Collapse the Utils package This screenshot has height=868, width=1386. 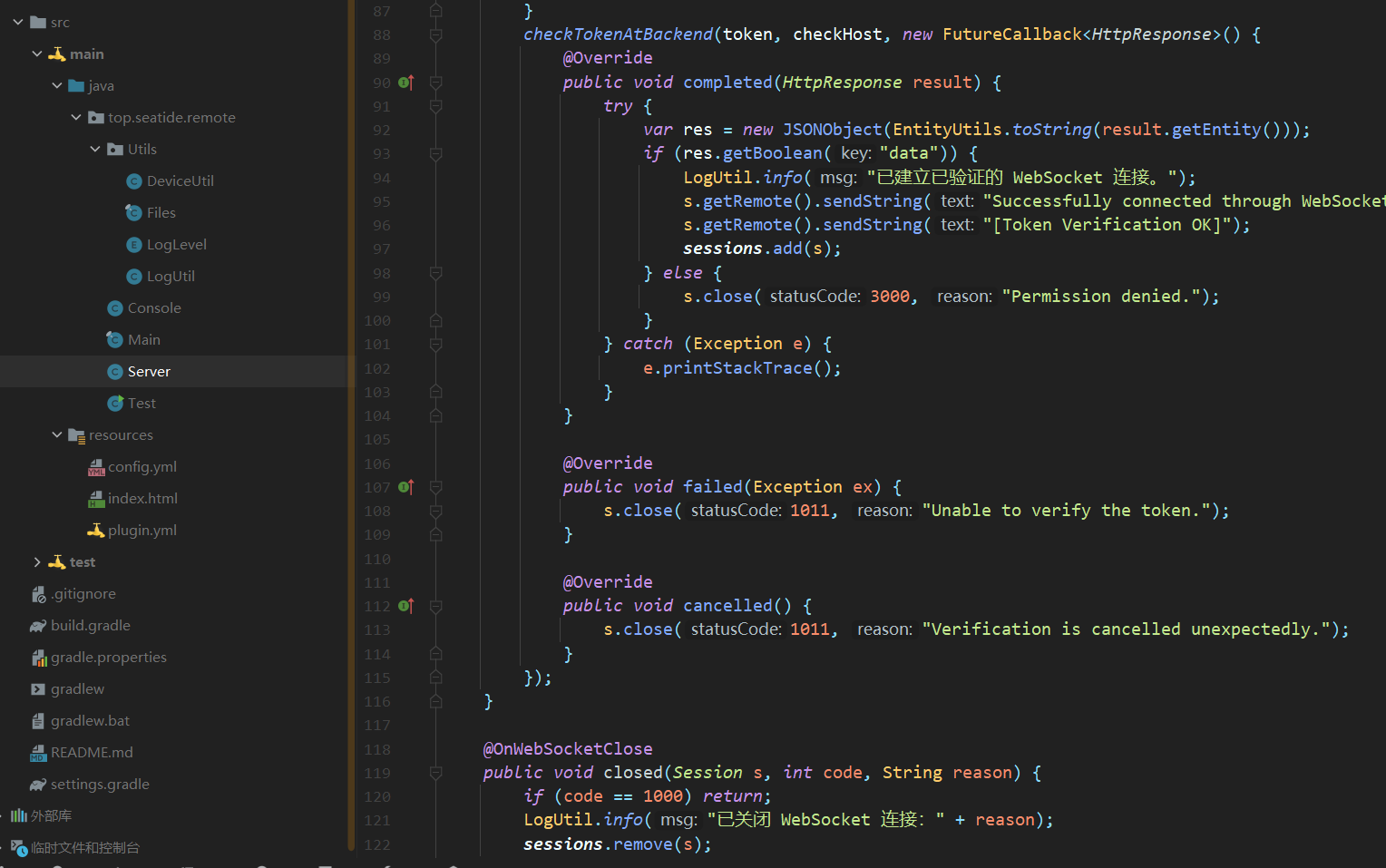pos(94,149)
